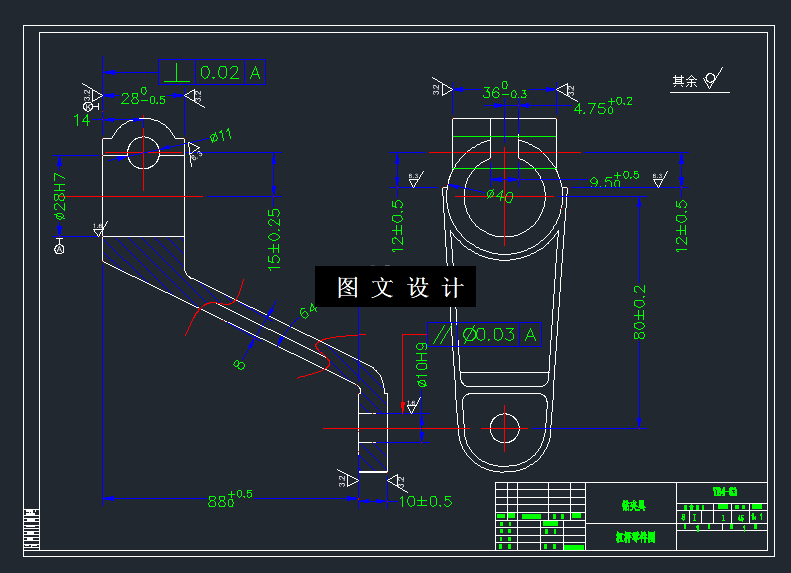Select the 14 dimension text
Viewport: 791px width, 573px height.
pyautogui.click(x=82, y=120)
